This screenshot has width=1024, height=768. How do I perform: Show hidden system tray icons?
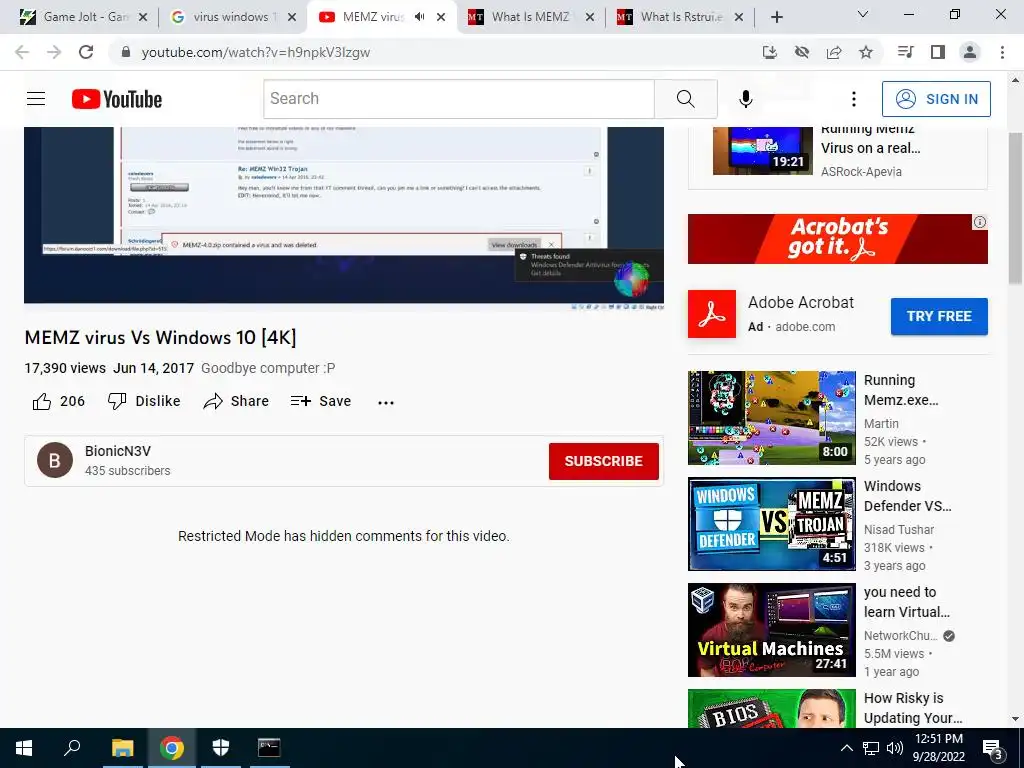pyautogui.click(x=846, y=748)
